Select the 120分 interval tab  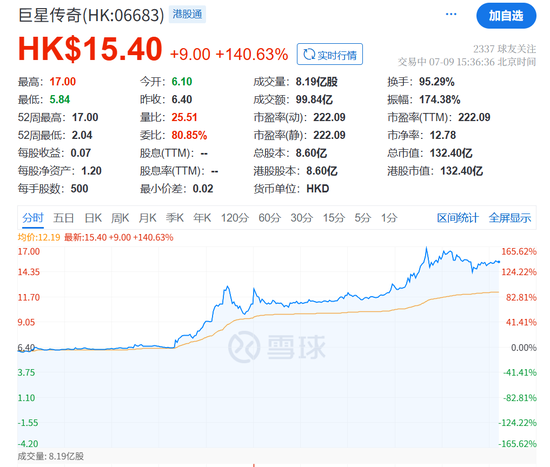[x=235, y=218]
